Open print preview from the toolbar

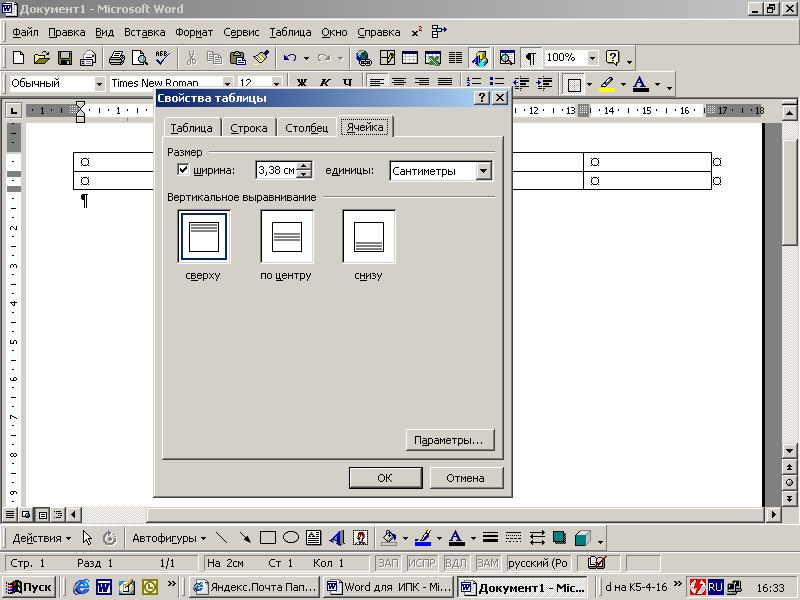pos(139,58)
